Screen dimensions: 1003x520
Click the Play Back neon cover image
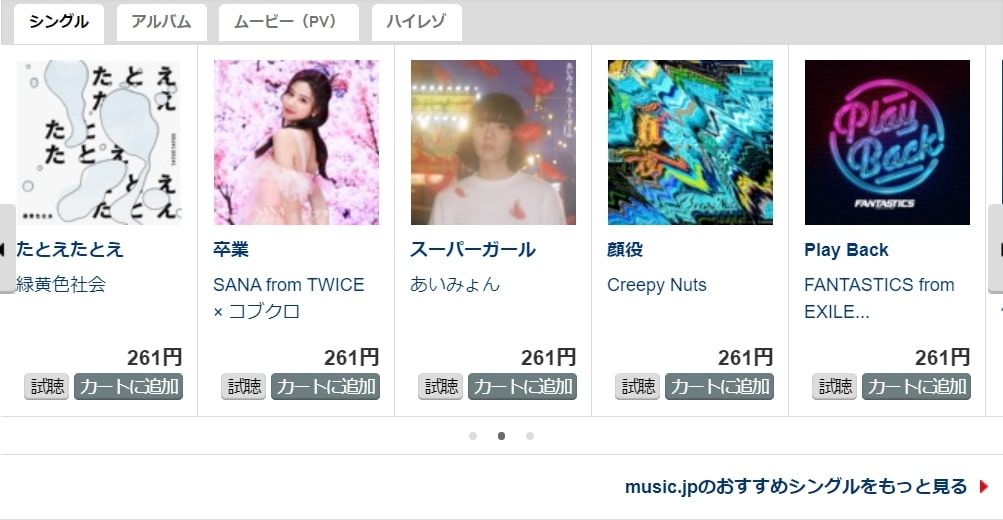pos(887,143)
